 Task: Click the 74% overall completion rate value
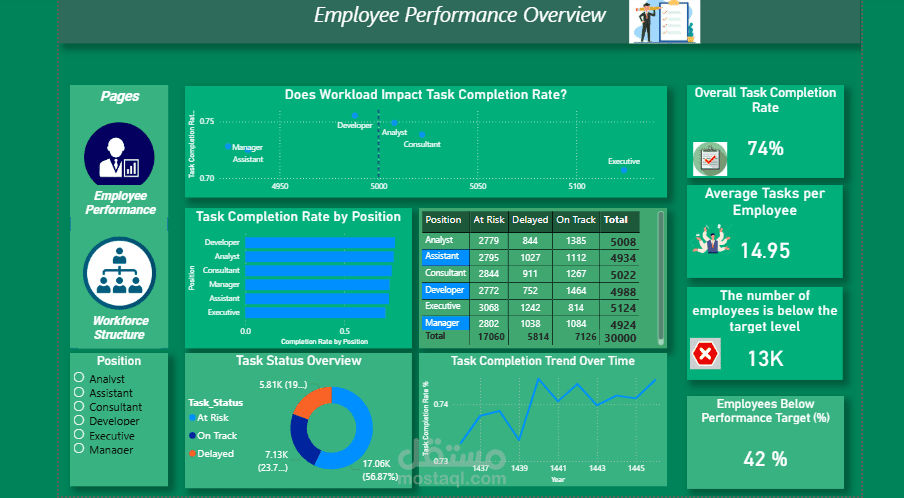(x=766, y=149)
